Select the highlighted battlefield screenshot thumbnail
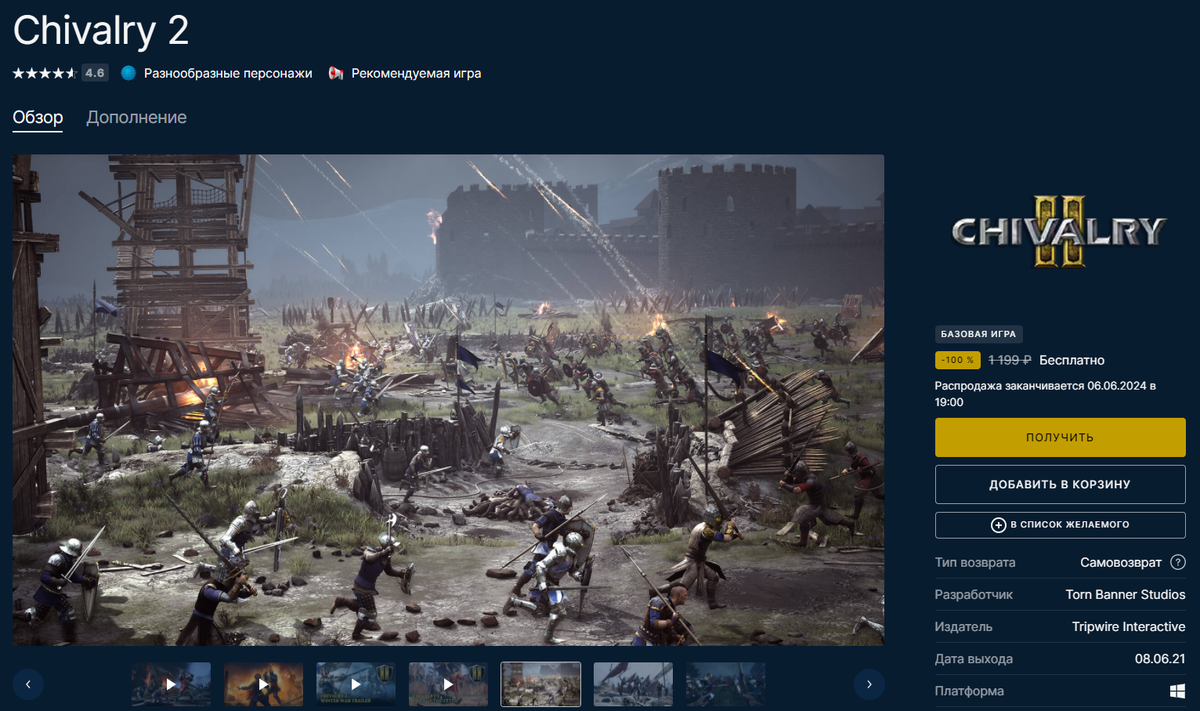The width and height of the screenshot is (1200, 711). pos(541,685)
